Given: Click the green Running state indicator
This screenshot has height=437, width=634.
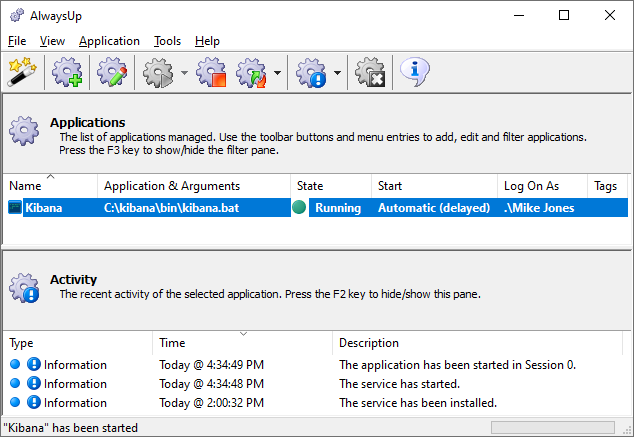Looking at the screenshot, I should tap(299, 207).
